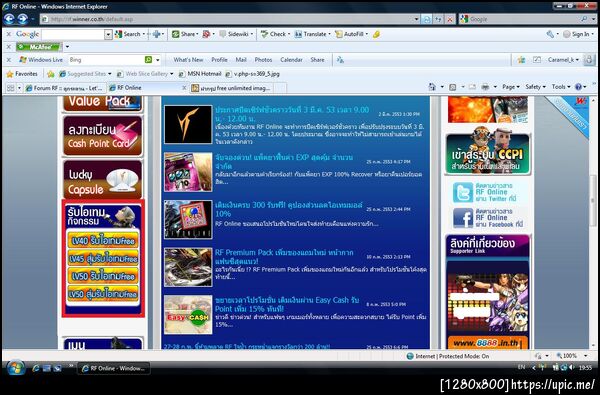
Task: Open Sidewiki from the Google toolbar
Action: 236,34
